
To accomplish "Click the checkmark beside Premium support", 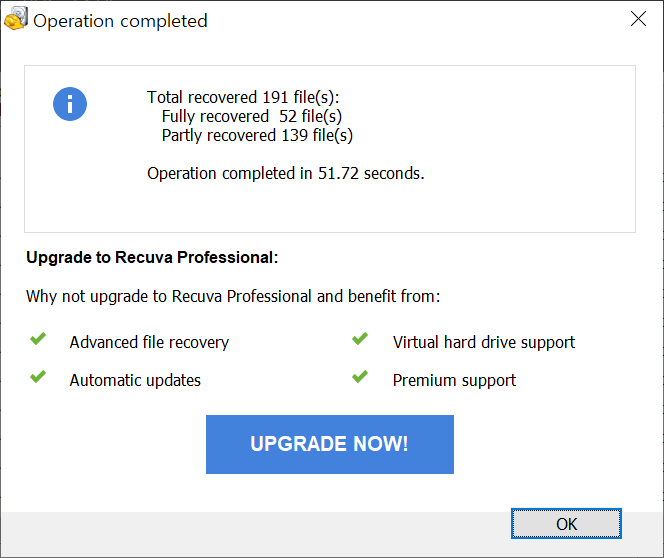I will (x=360, y=376).
